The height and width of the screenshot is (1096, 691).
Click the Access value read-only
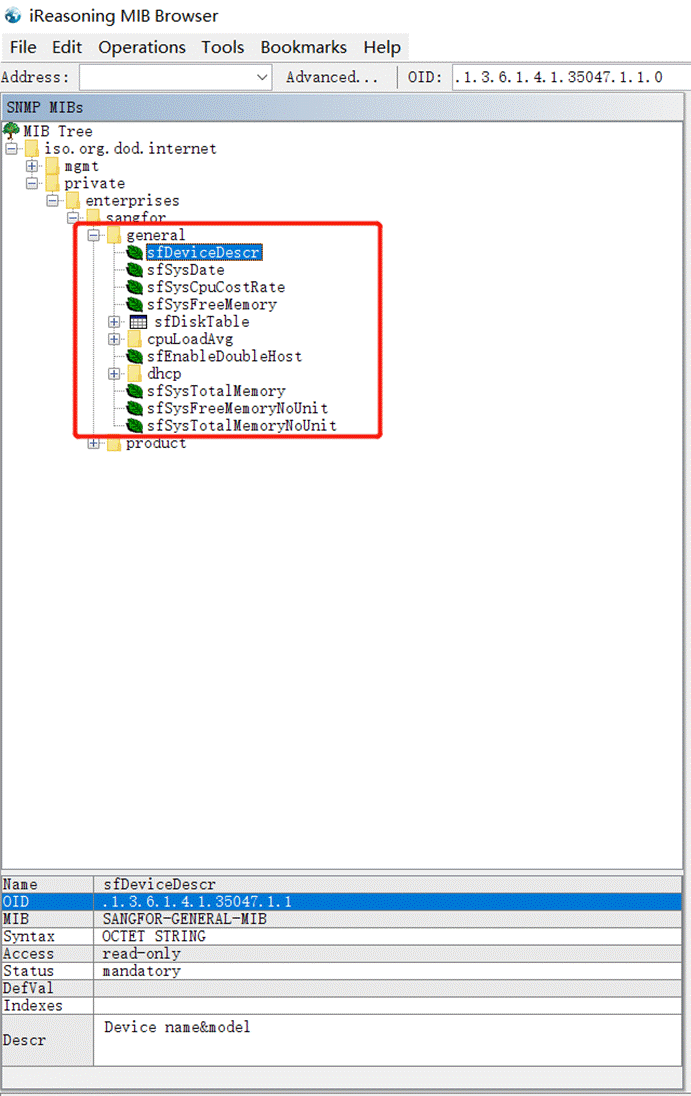point(141,953)
